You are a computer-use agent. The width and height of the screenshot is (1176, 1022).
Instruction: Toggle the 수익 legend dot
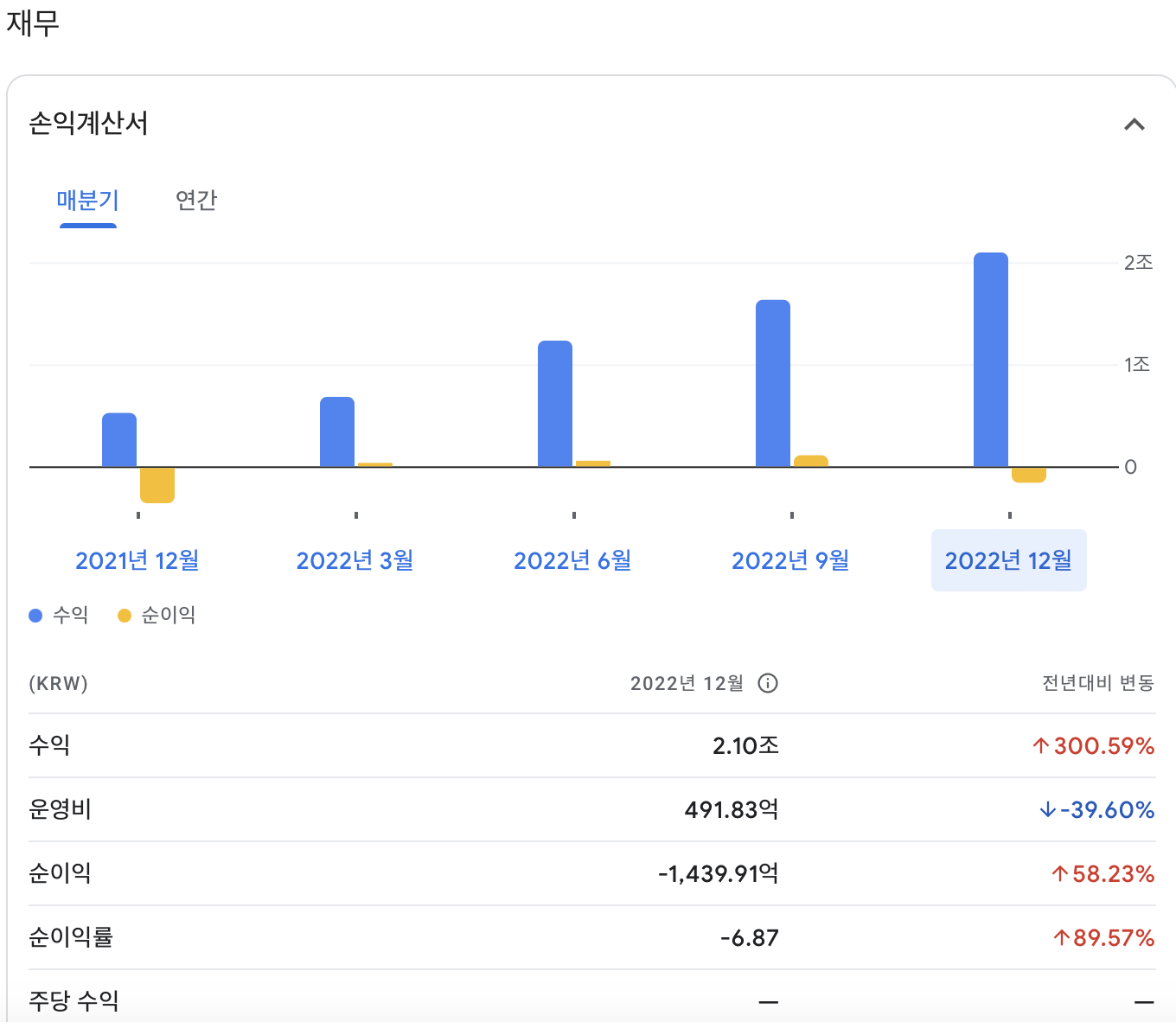point(35,615)
